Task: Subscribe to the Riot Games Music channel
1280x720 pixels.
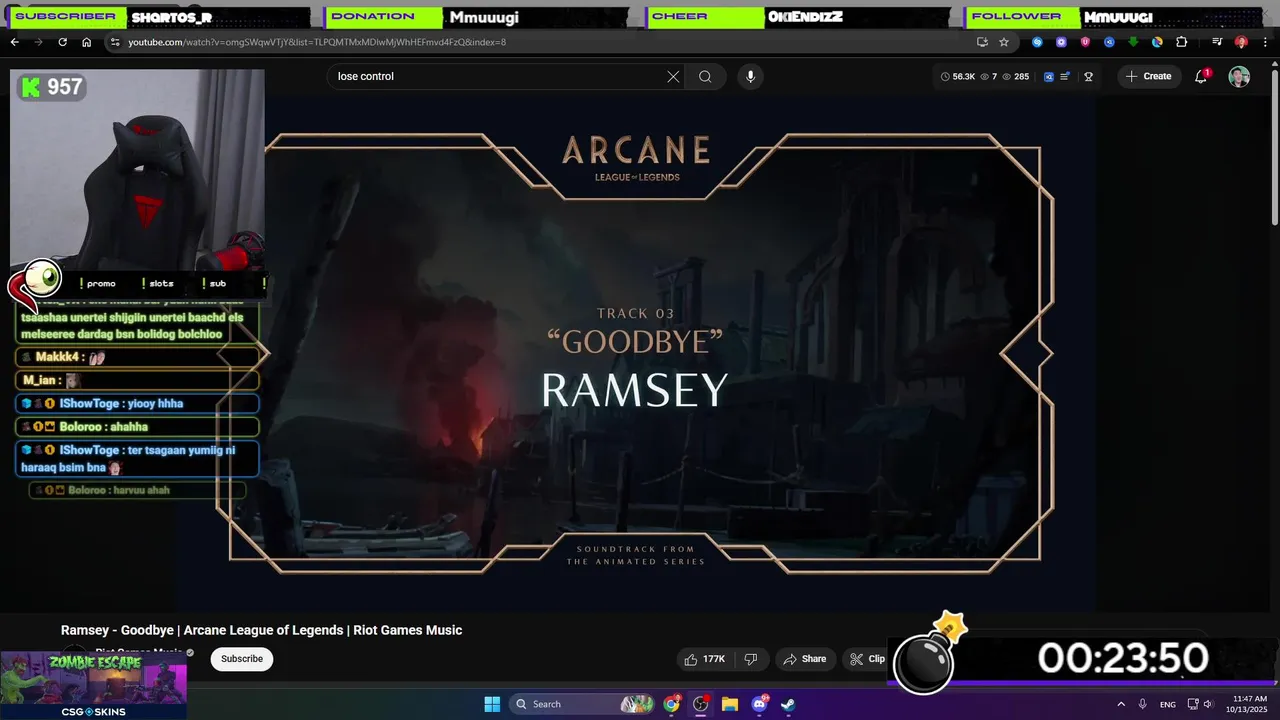Action: point(242,659)
